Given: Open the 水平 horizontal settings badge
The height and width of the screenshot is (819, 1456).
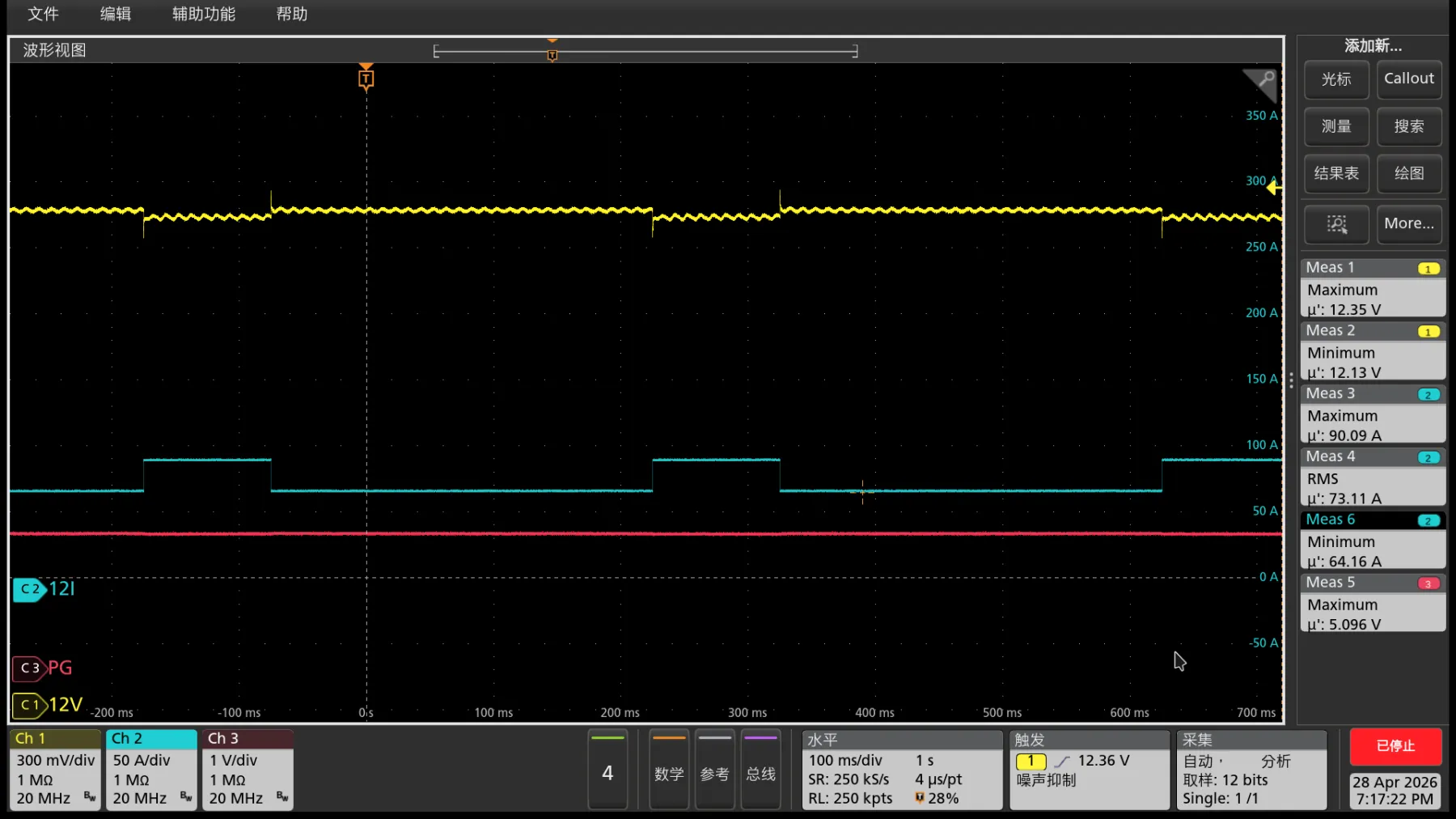Looking at the screenshot, I should pos(901,770).
